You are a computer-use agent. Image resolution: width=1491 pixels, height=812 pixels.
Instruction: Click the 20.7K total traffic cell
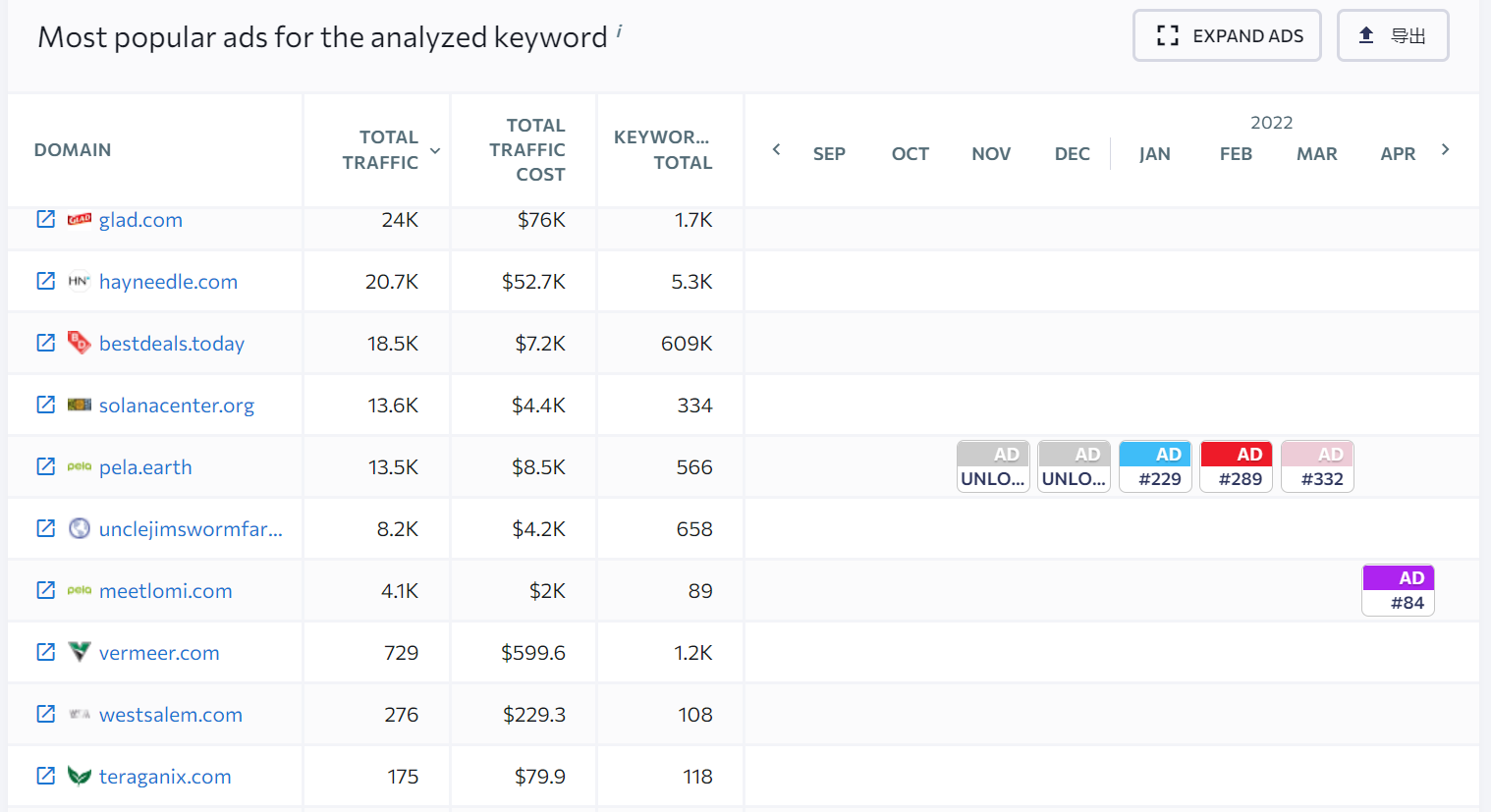point(392,282)
